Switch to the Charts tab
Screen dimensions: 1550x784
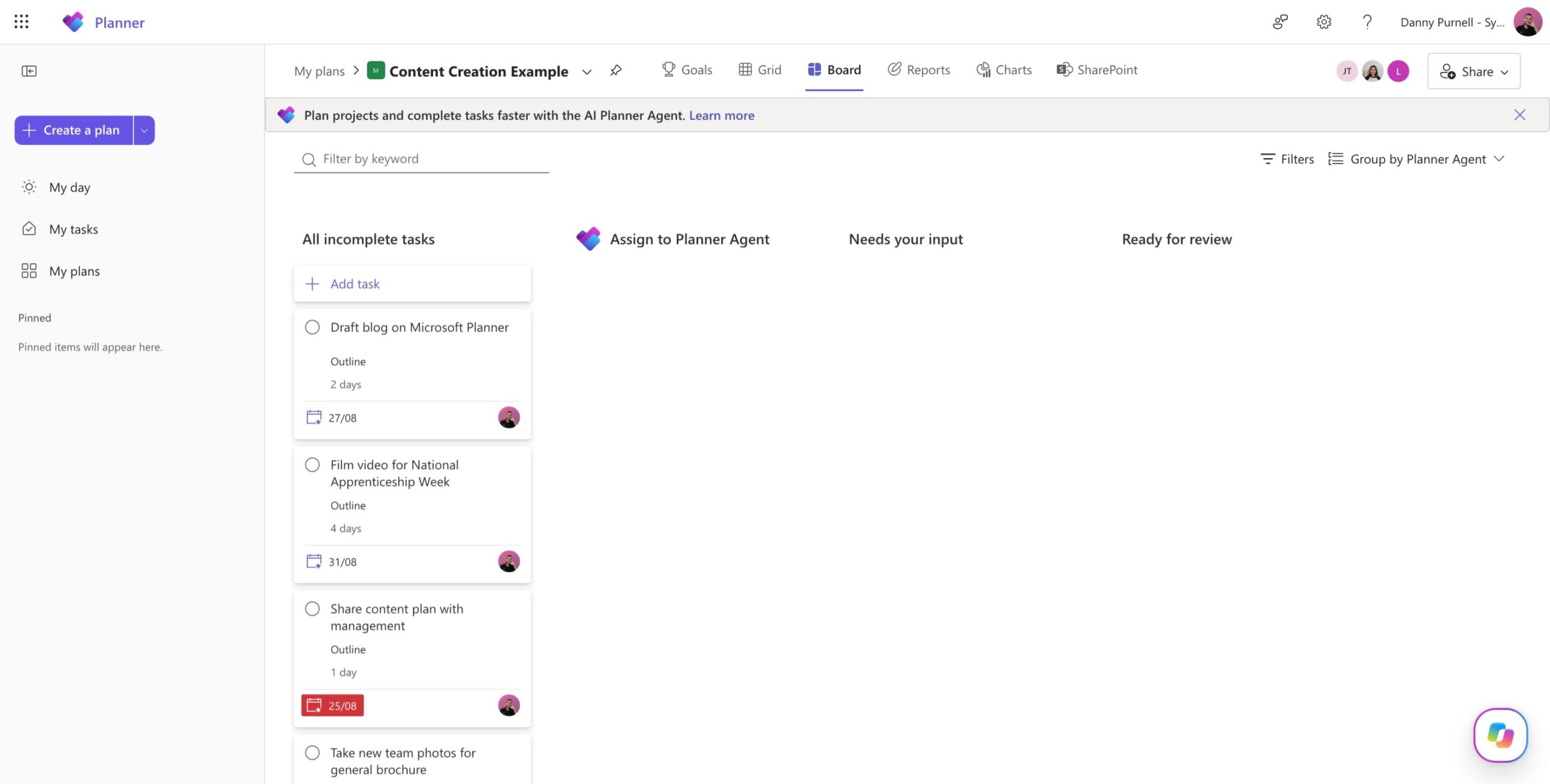(x=1004, y=70)
